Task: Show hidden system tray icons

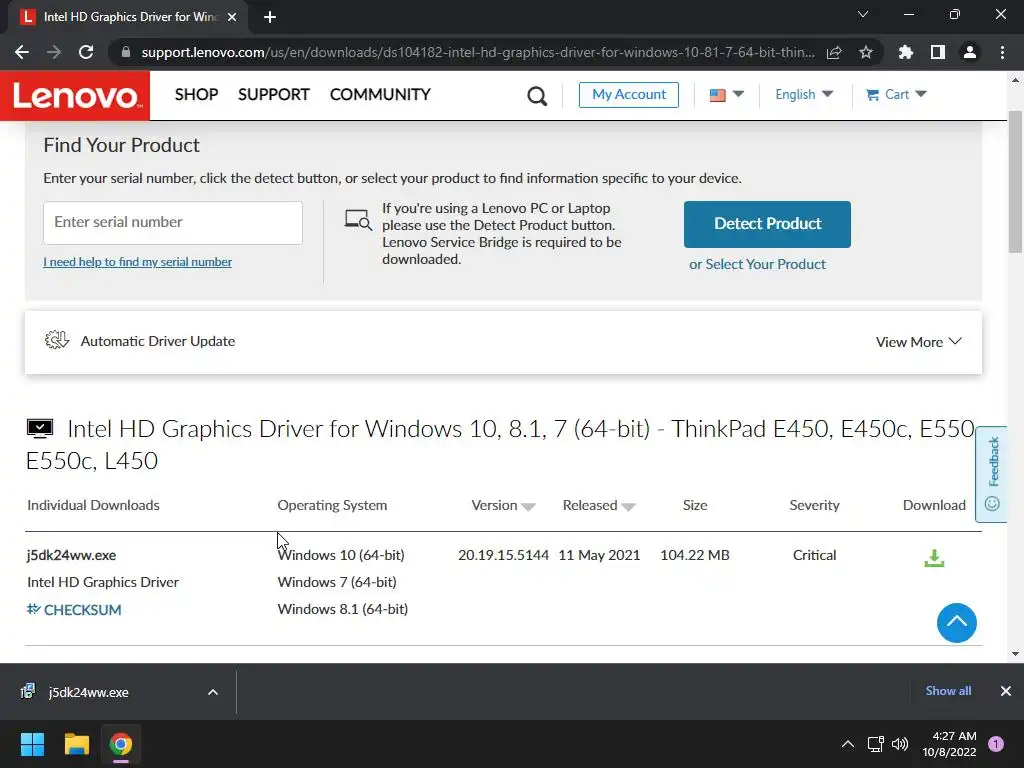Action: [848, 744]
